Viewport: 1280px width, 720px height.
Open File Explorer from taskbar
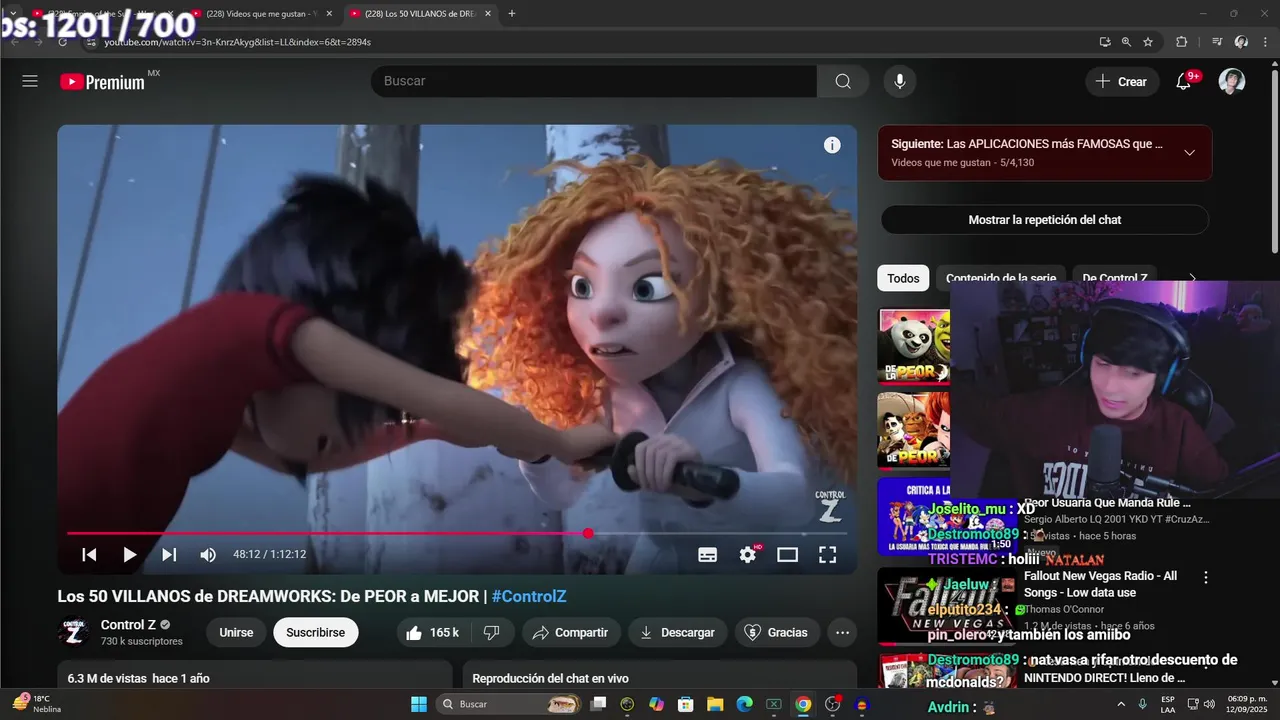coord(715,705)
